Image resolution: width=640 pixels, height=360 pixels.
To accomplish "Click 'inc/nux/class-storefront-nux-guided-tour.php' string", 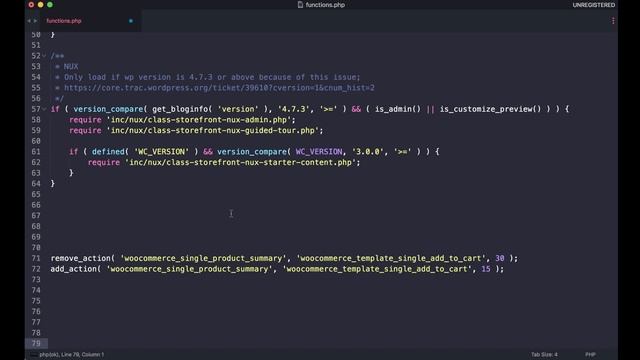I will point(213,130).
